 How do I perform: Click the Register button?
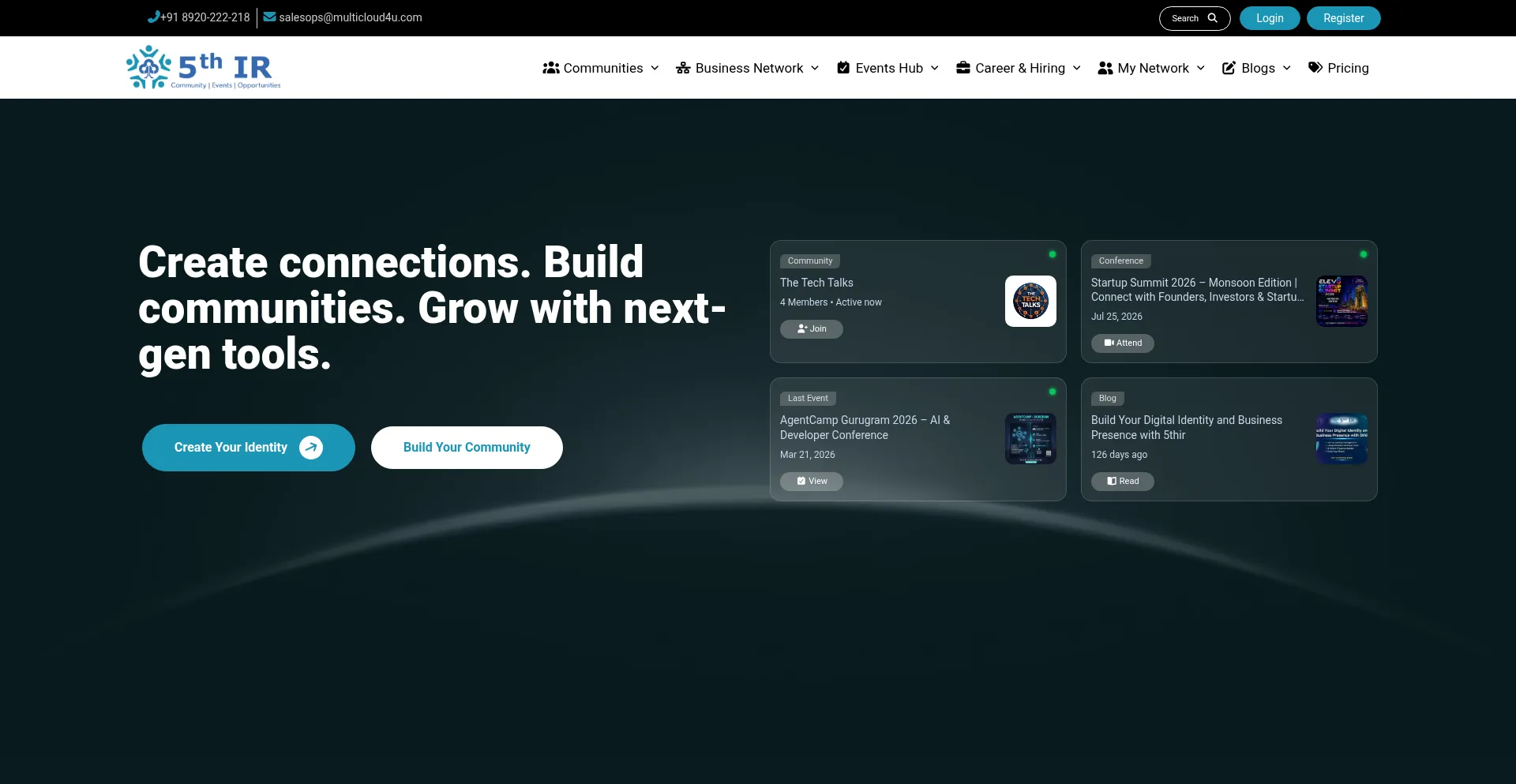[x=1343, y=18]
